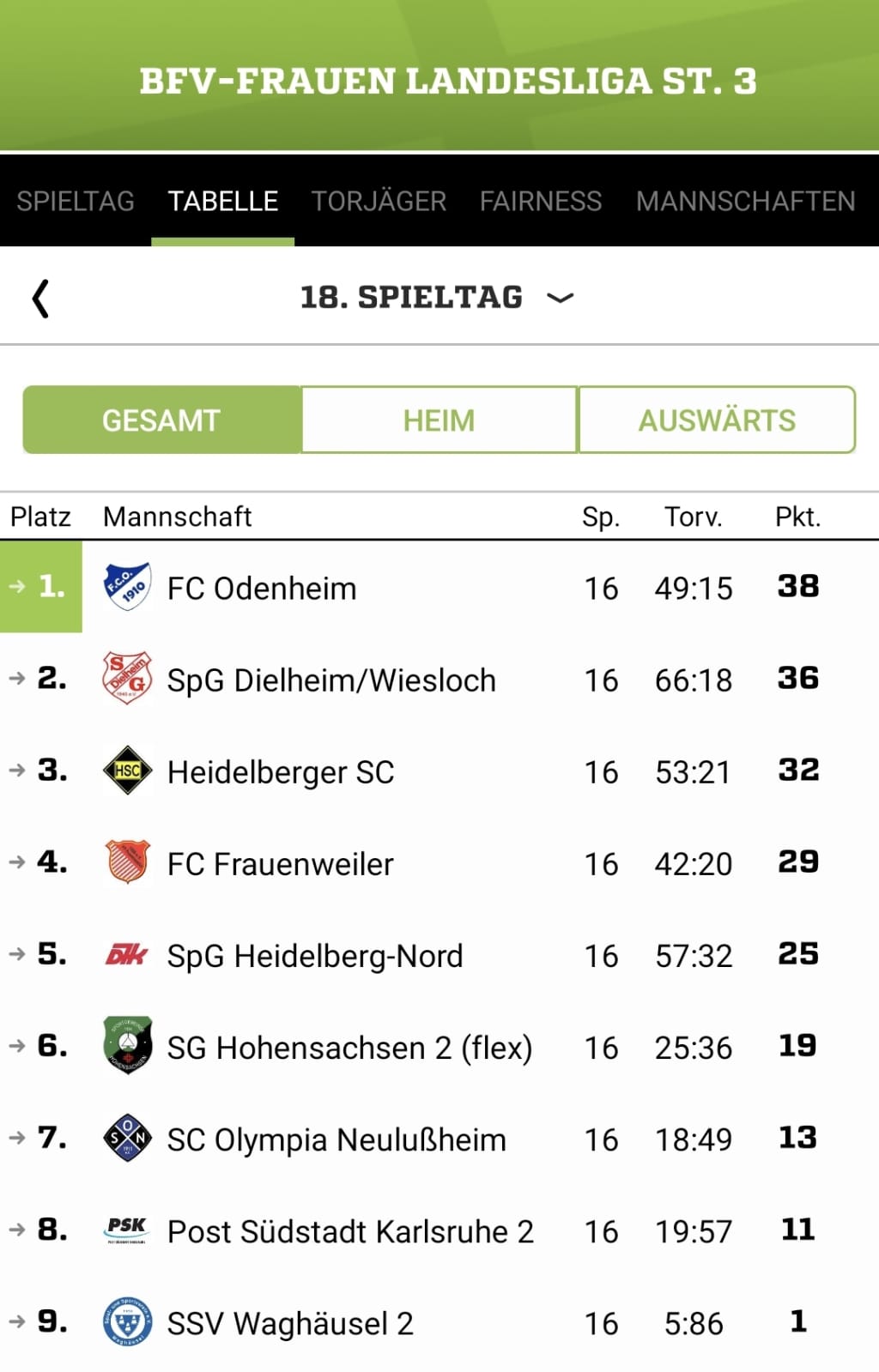Open the MANNSCHAFTEN tab
Screen dimensions: 879x1372
point(745,202)
